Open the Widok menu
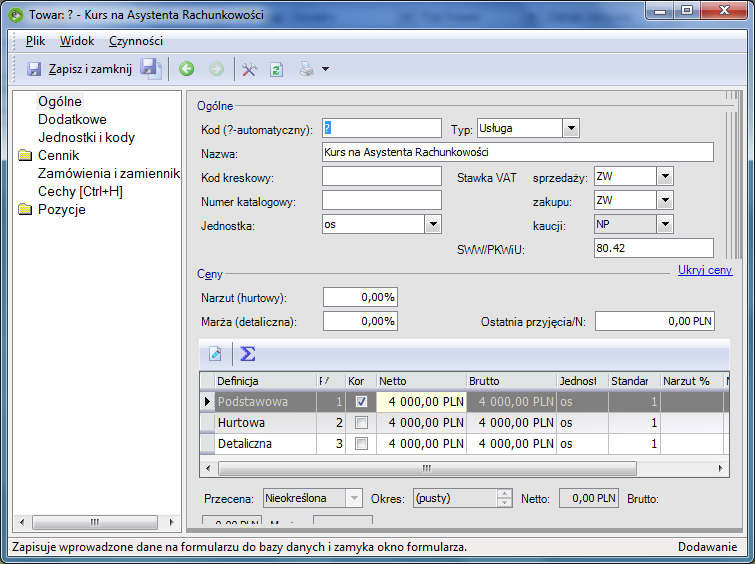The height and width of the screenshot is (564, 755). tap(77, 41)
